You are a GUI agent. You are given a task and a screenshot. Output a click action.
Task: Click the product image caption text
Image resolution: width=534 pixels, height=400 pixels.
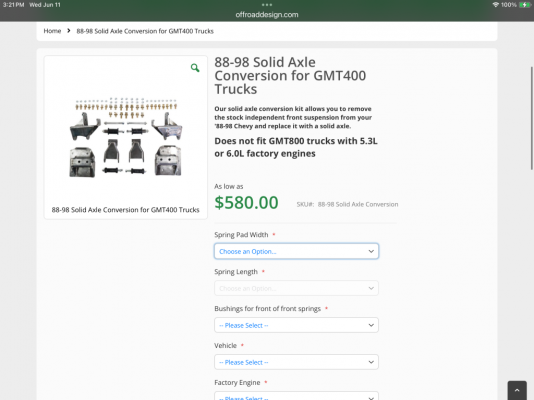pos(125,210)
